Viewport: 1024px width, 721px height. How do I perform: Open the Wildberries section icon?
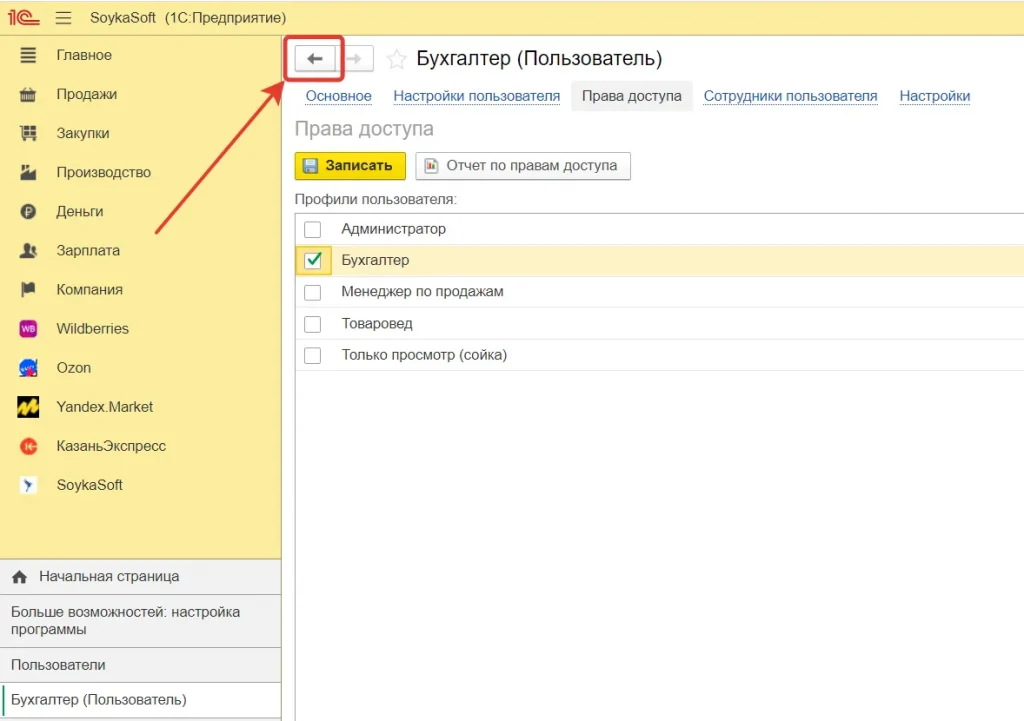28,329
